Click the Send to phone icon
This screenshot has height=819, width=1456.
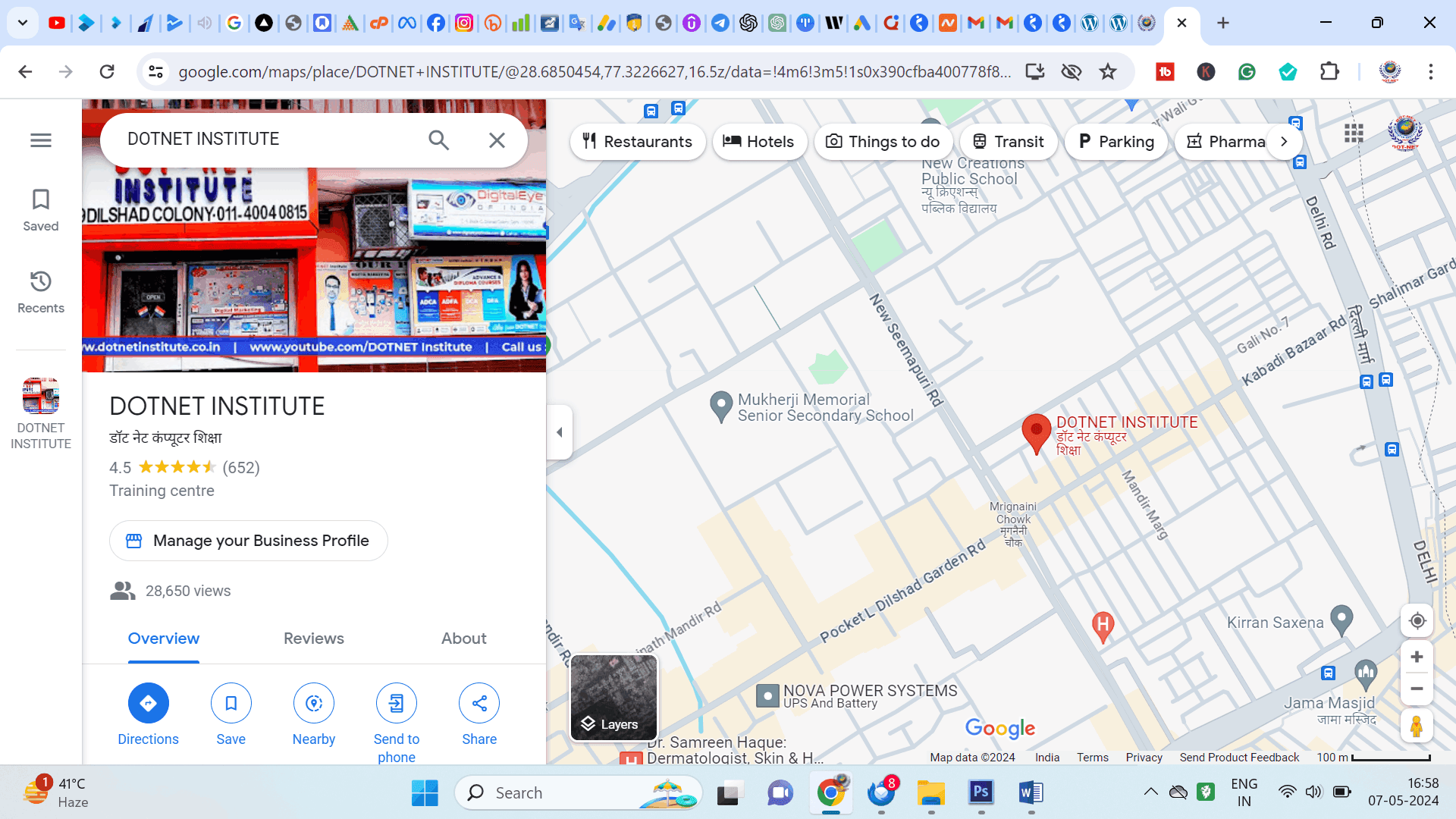tap(397, 704)
